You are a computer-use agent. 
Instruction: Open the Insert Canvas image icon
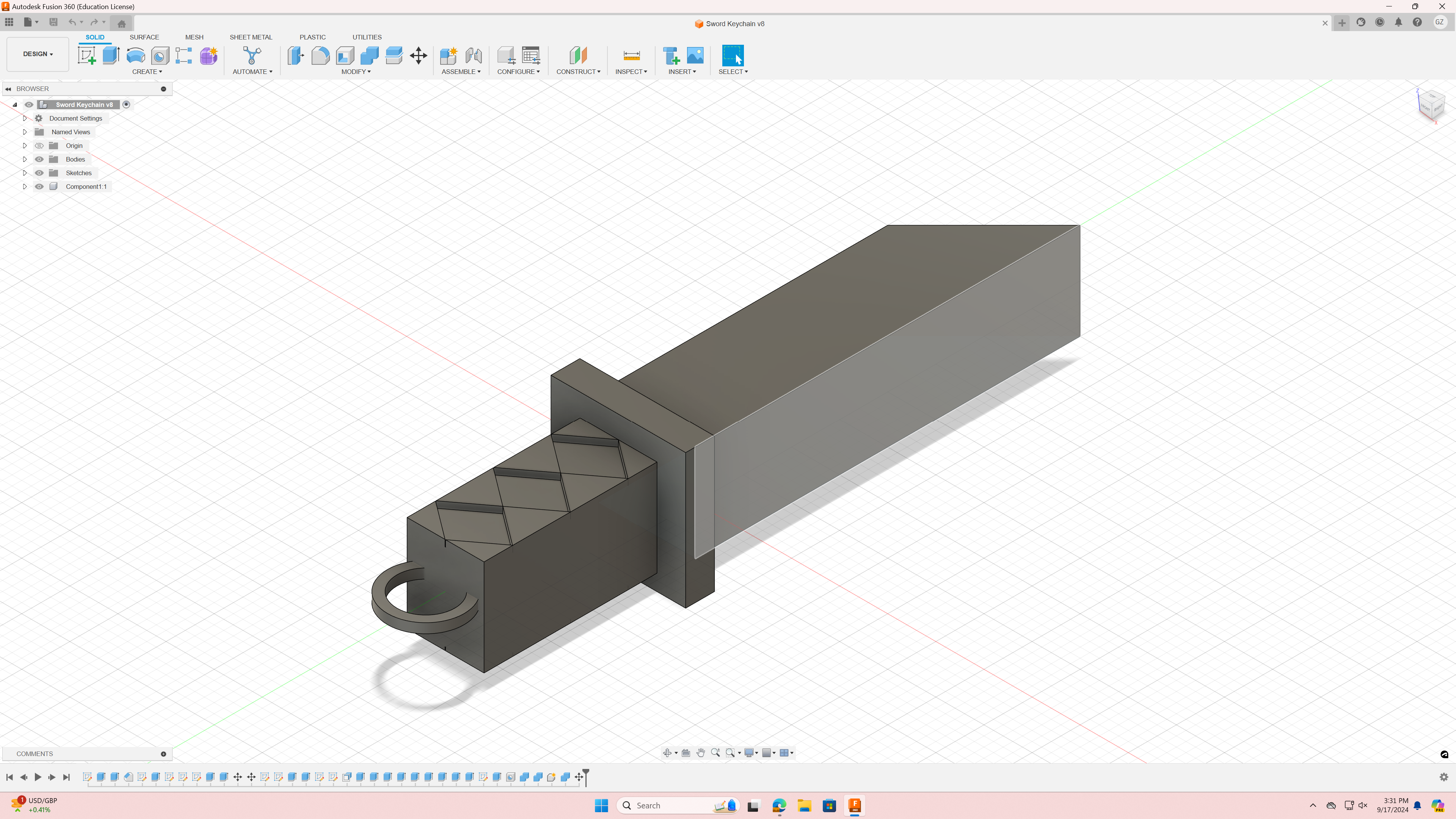point(695,55)
